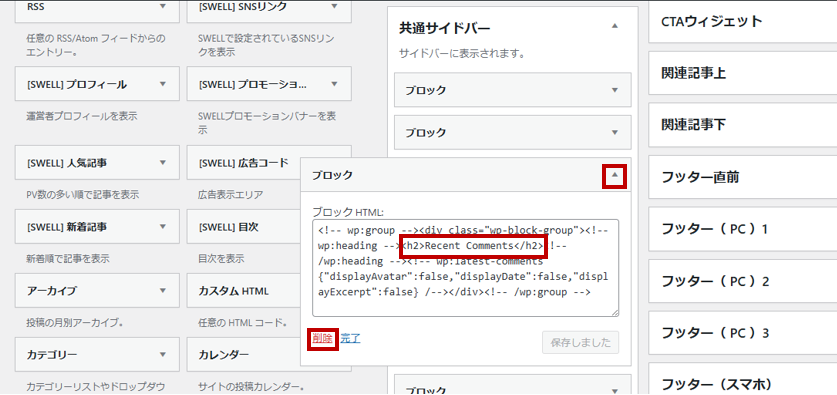Click the 削除 delete link
Image resolution: width=837 pixels, height=395 pixels.
pyautogui.click(x=322, y=338)
